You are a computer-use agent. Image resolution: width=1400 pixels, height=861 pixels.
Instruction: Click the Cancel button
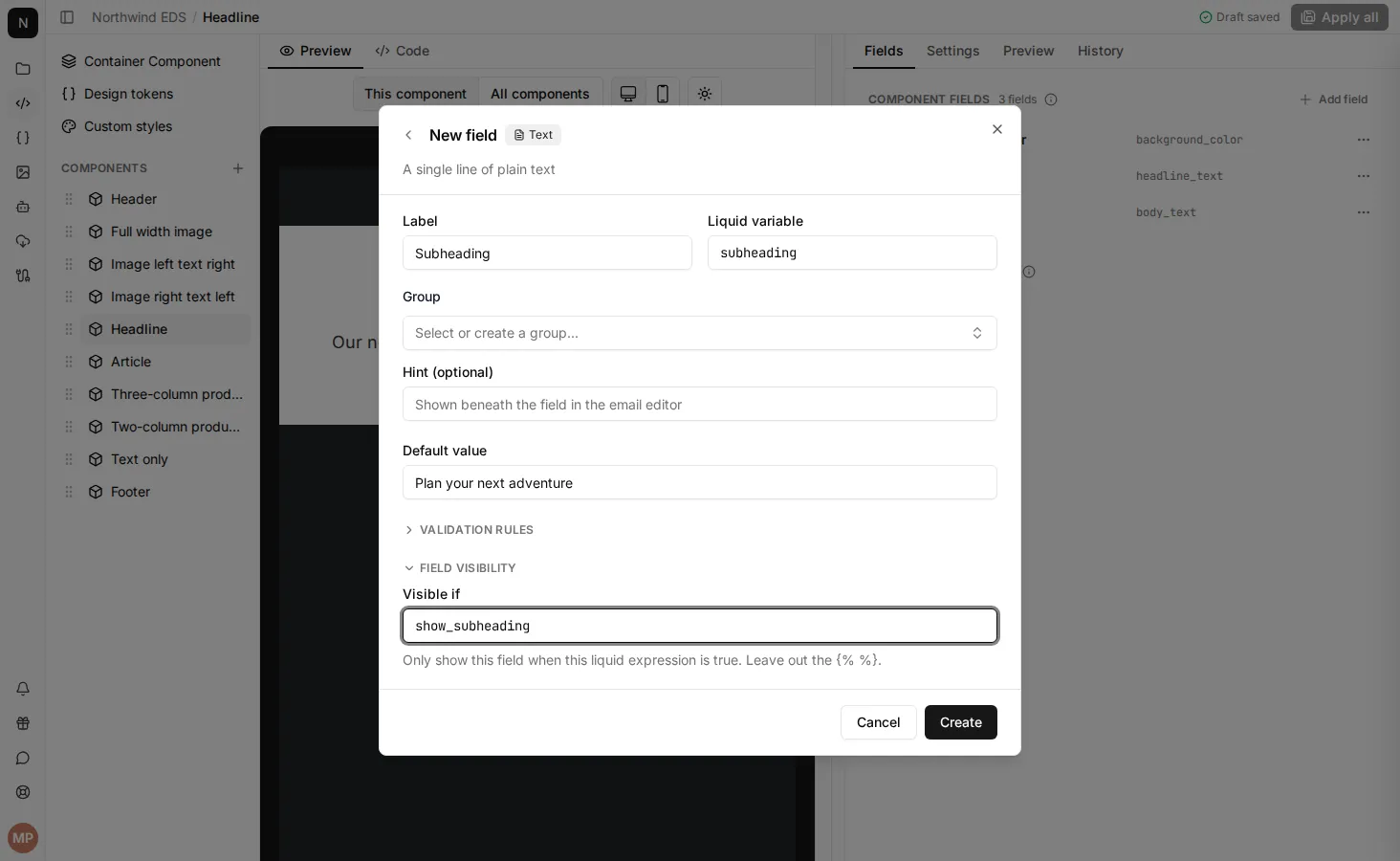[879, 722]
